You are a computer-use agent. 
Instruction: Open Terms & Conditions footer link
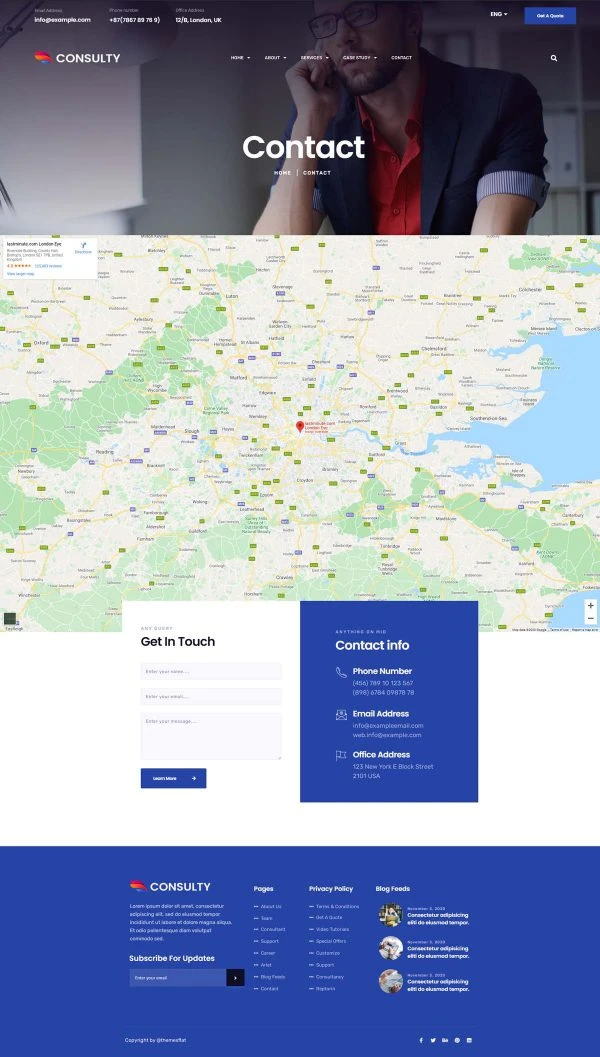[x=337, y=906]
